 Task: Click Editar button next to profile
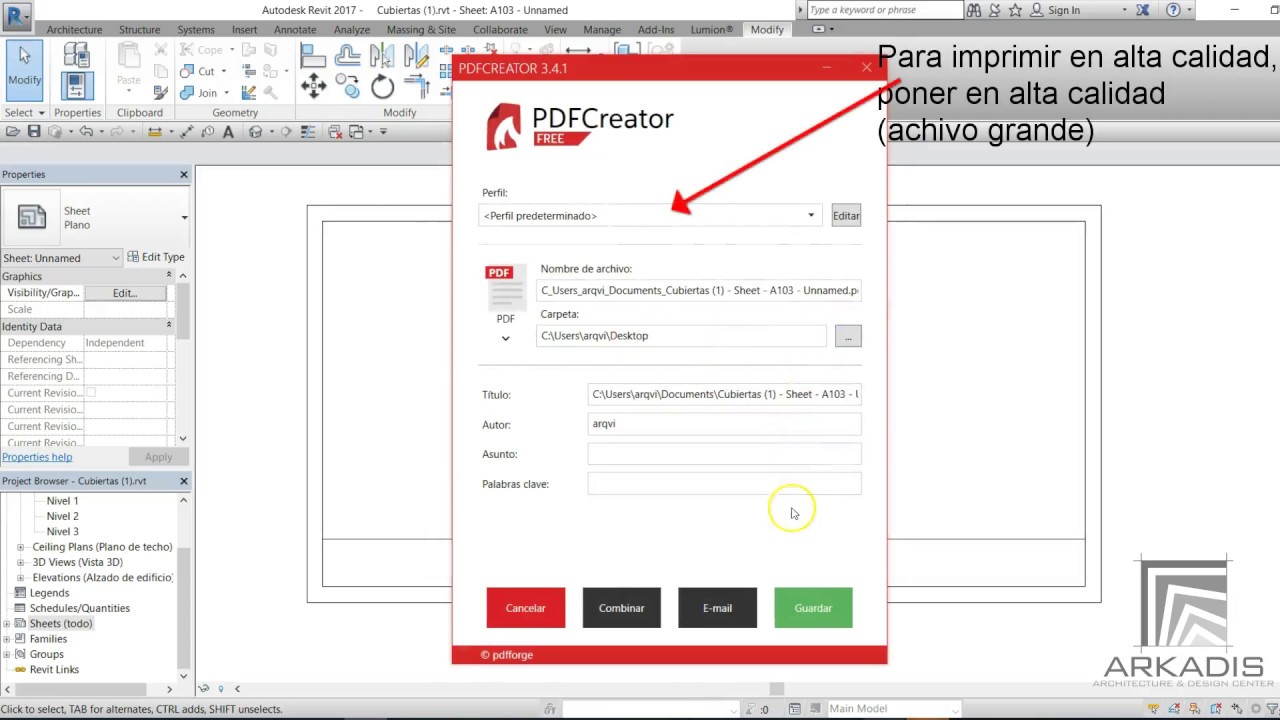click(x=846, y=216)
